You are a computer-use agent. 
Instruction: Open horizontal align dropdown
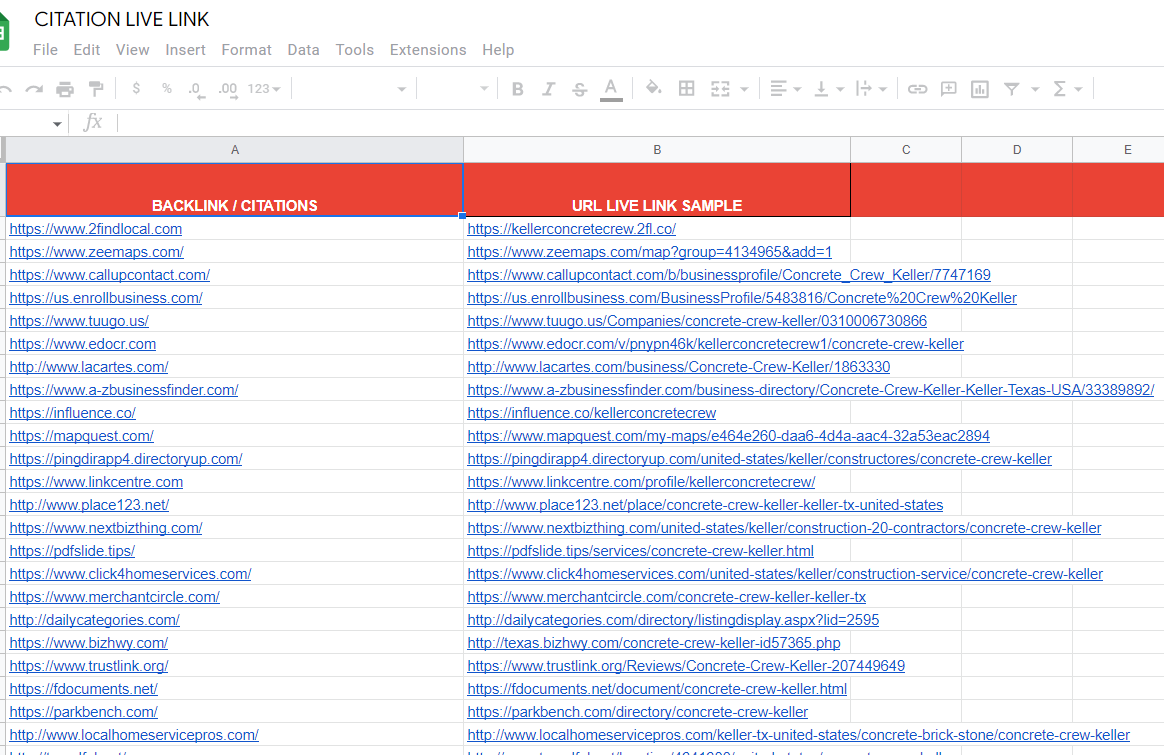coord(785,89)
